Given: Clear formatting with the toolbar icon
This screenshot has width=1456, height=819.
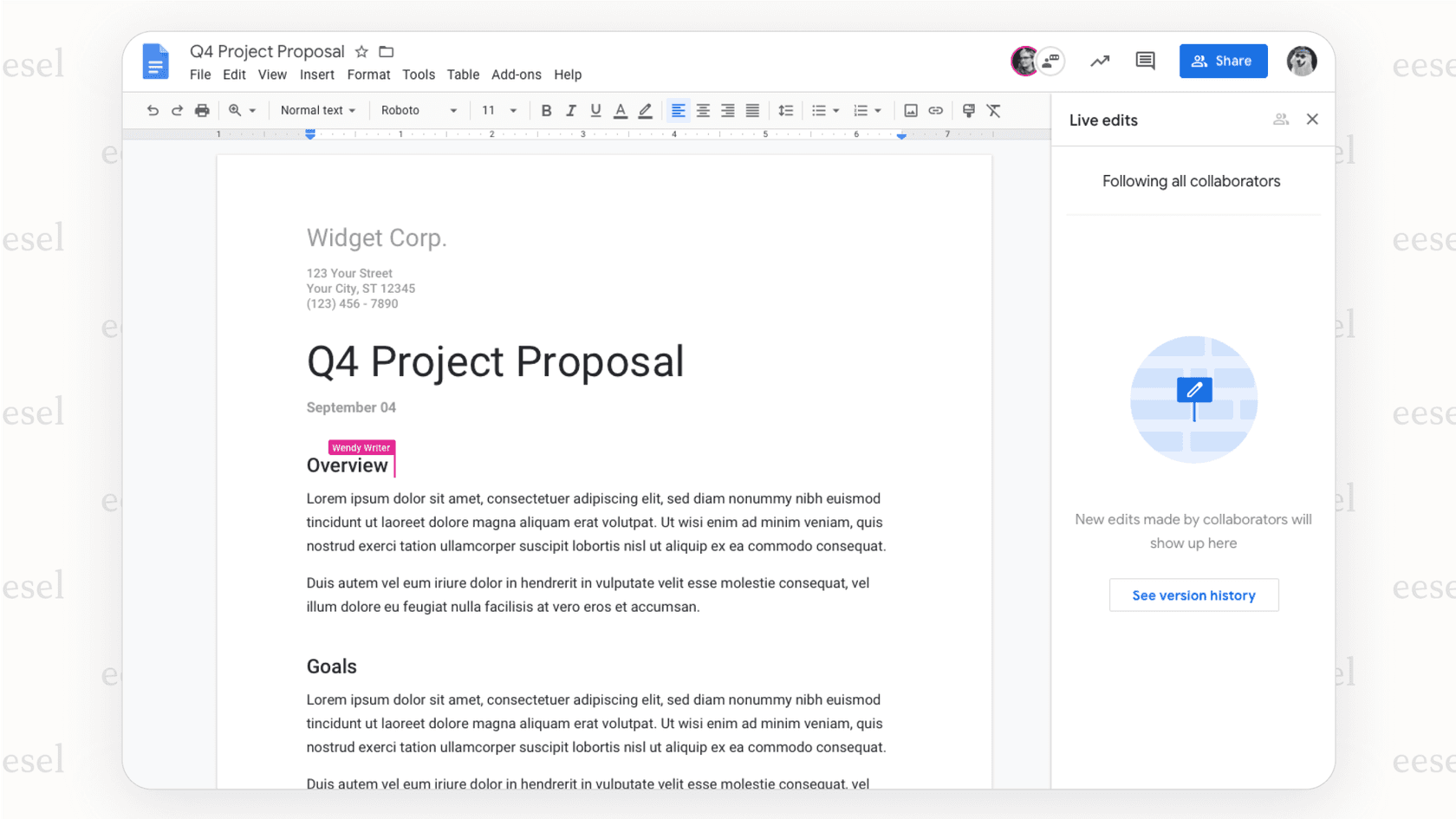Looking at the screenshot, I should pyautogui.click(x=993, y=110).
